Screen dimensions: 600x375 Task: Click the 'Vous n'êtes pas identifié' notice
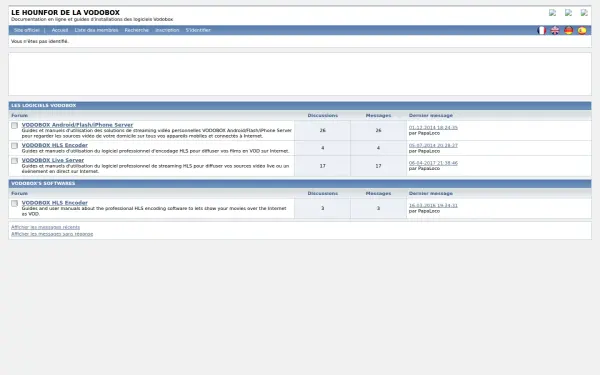pos(40,41)
